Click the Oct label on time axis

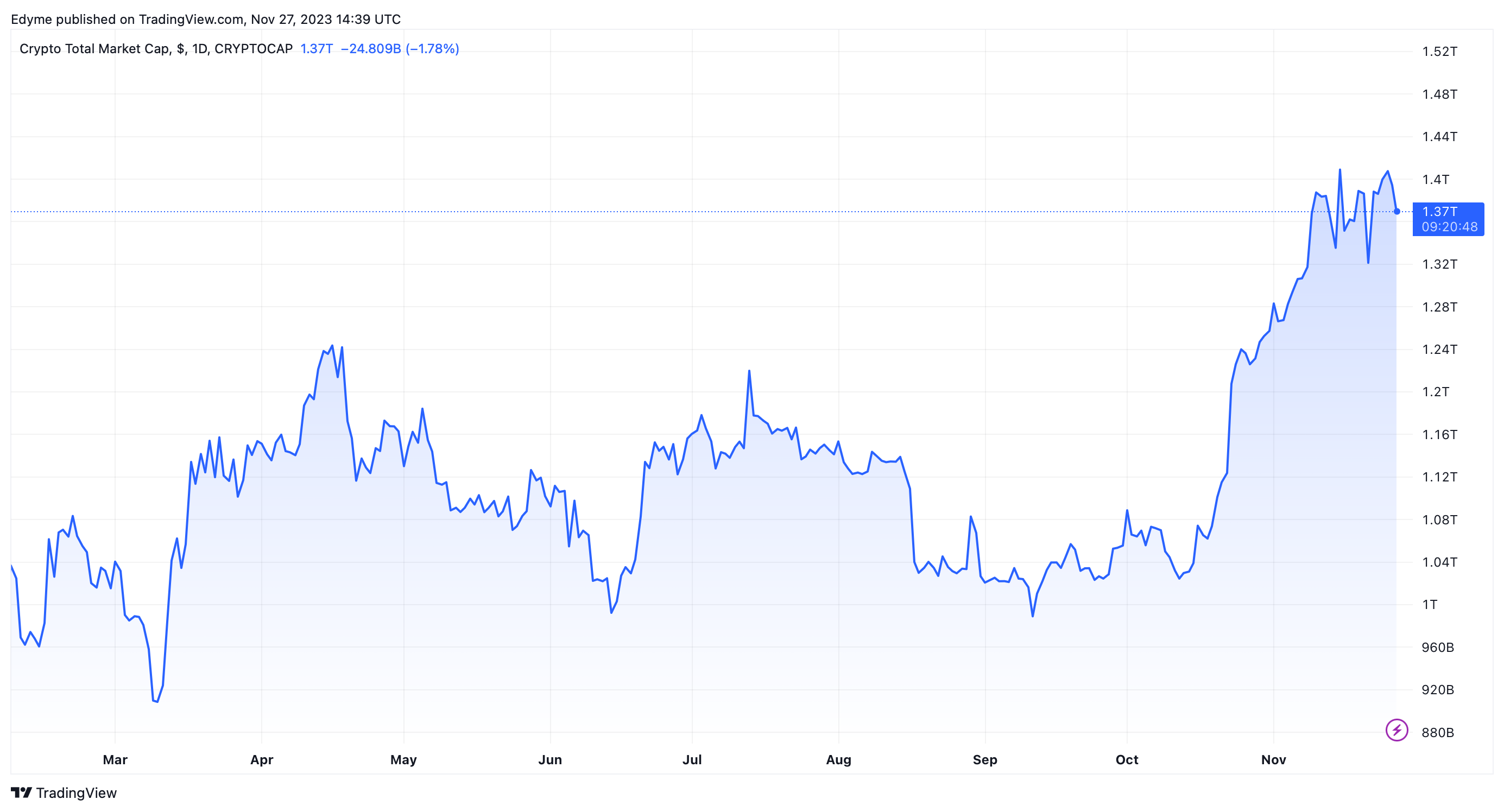pos(1127,759)
